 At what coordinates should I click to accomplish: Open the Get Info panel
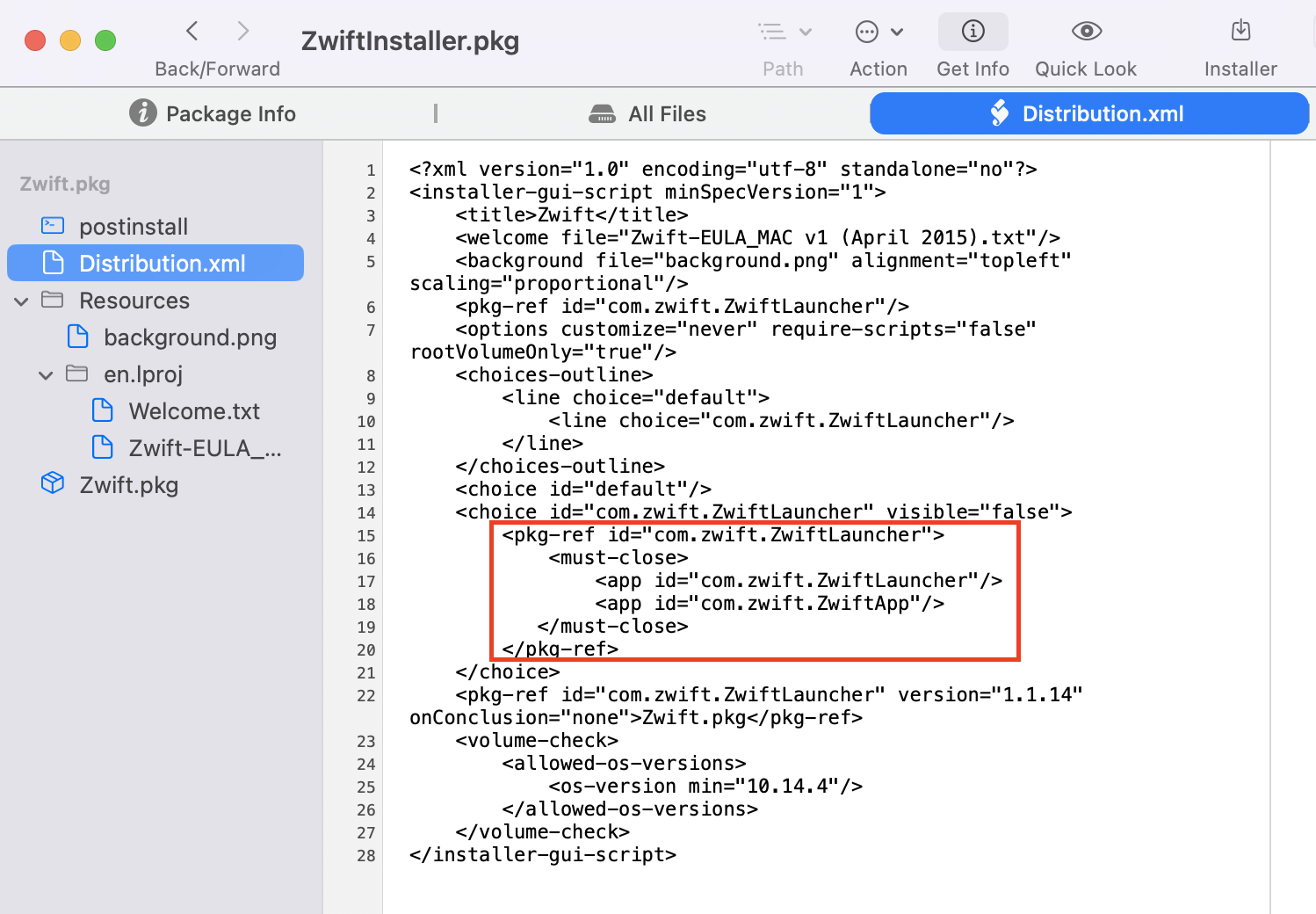coord(973,32)
